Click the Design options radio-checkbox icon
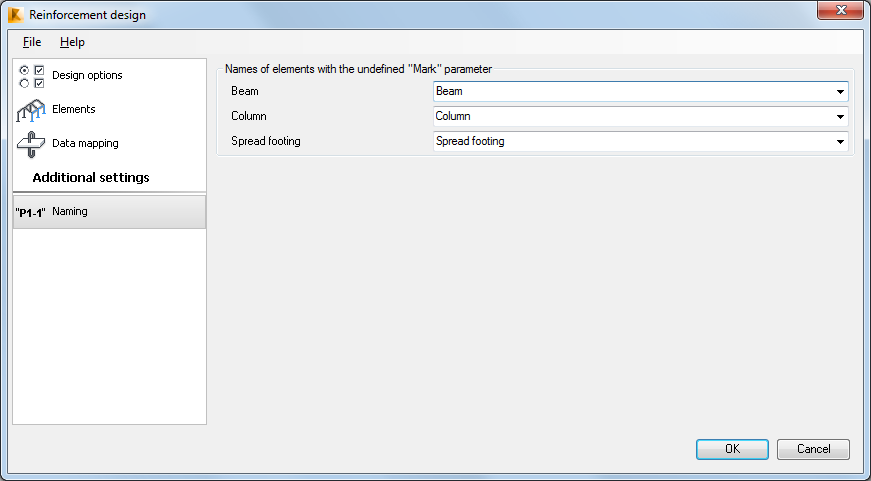The height and width of the screenshot is (481, 871). click(x=32, y=76)
